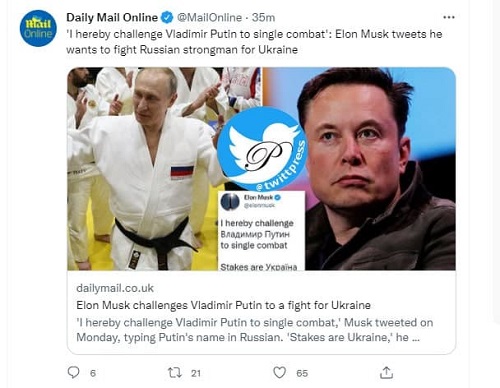This screenshot has width=500, height=388.
Task: Open the three-dot more options menu
Action: [449, 17]
